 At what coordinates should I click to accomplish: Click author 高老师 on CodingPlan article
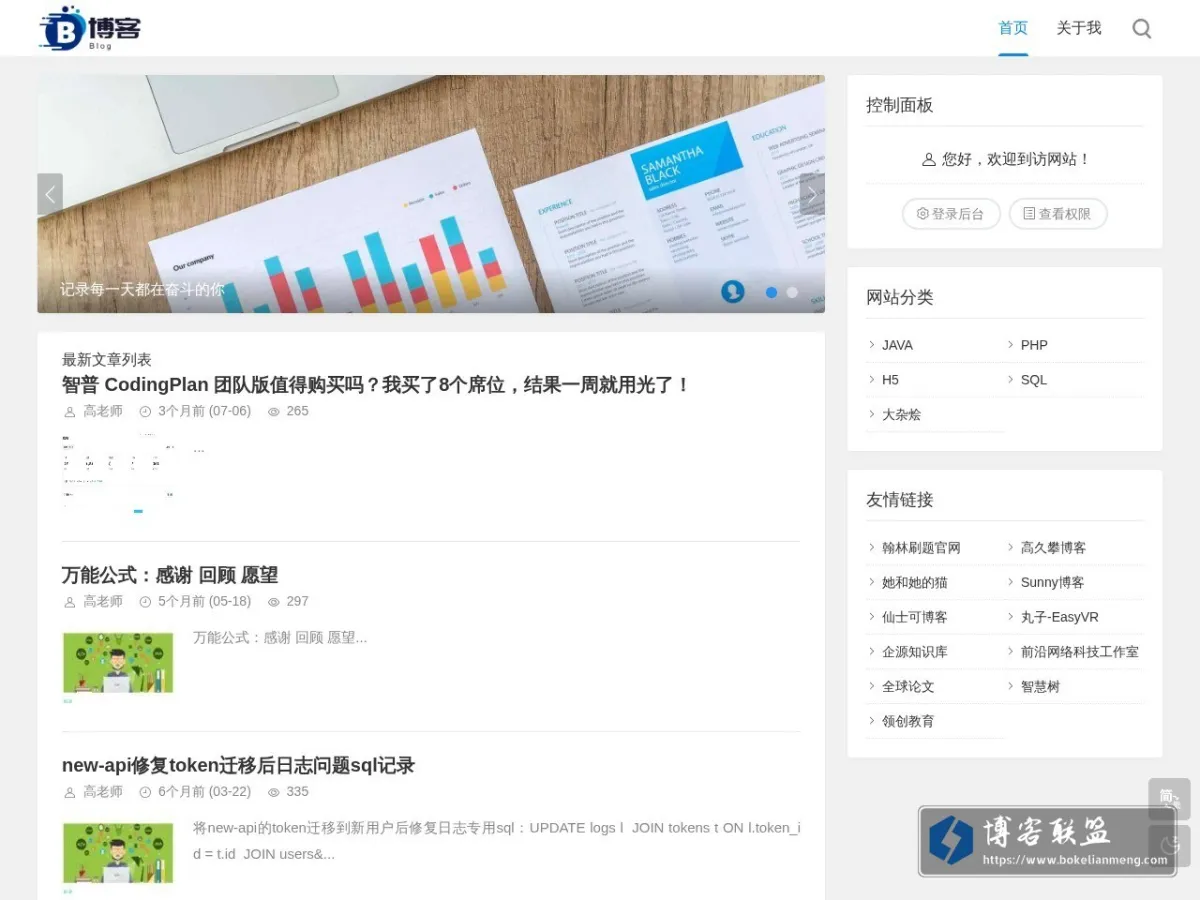(102, 411)
